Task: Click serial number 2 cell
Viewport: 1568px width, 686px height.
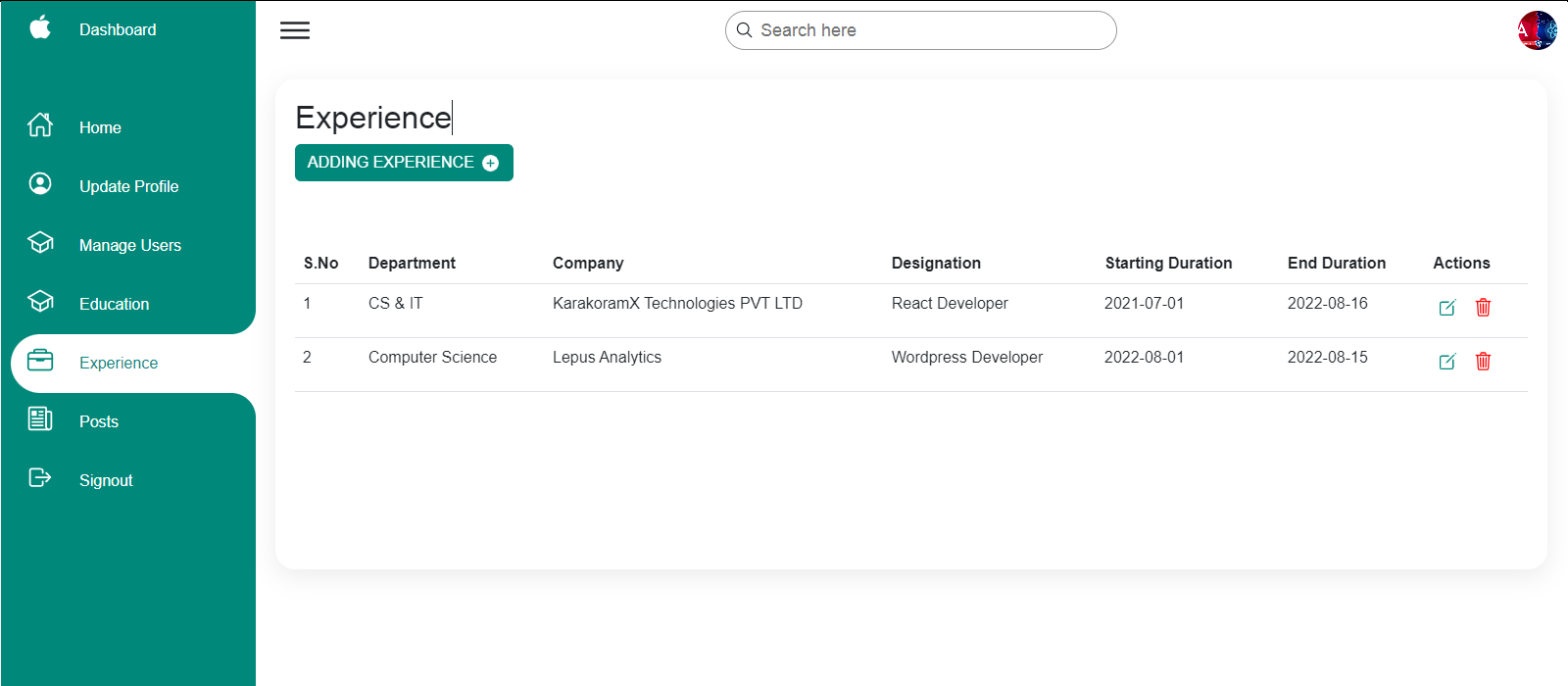Action: pyautogui.click(x=307, y=357)
